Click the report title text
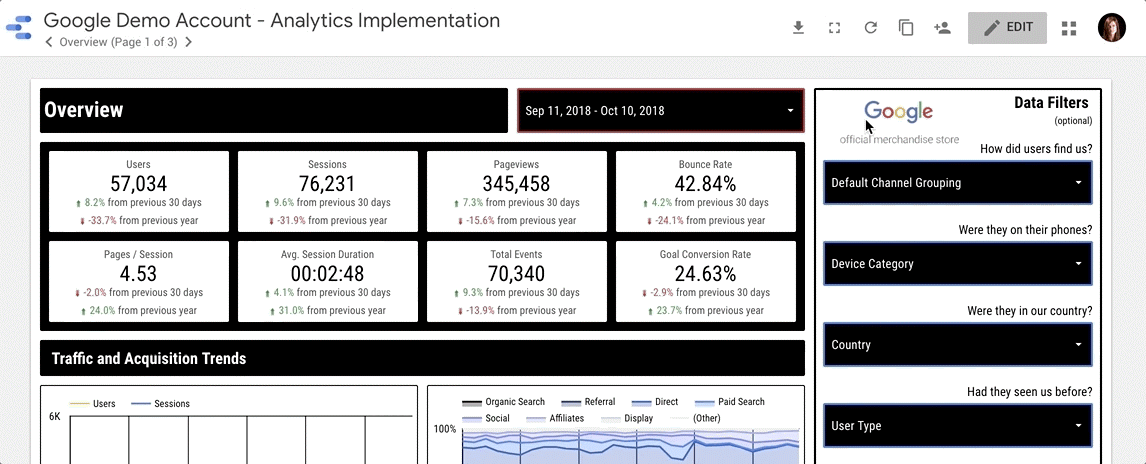The height and width of the screenshot is (464, 1146). pyautogui.click(x=272, y=20)
